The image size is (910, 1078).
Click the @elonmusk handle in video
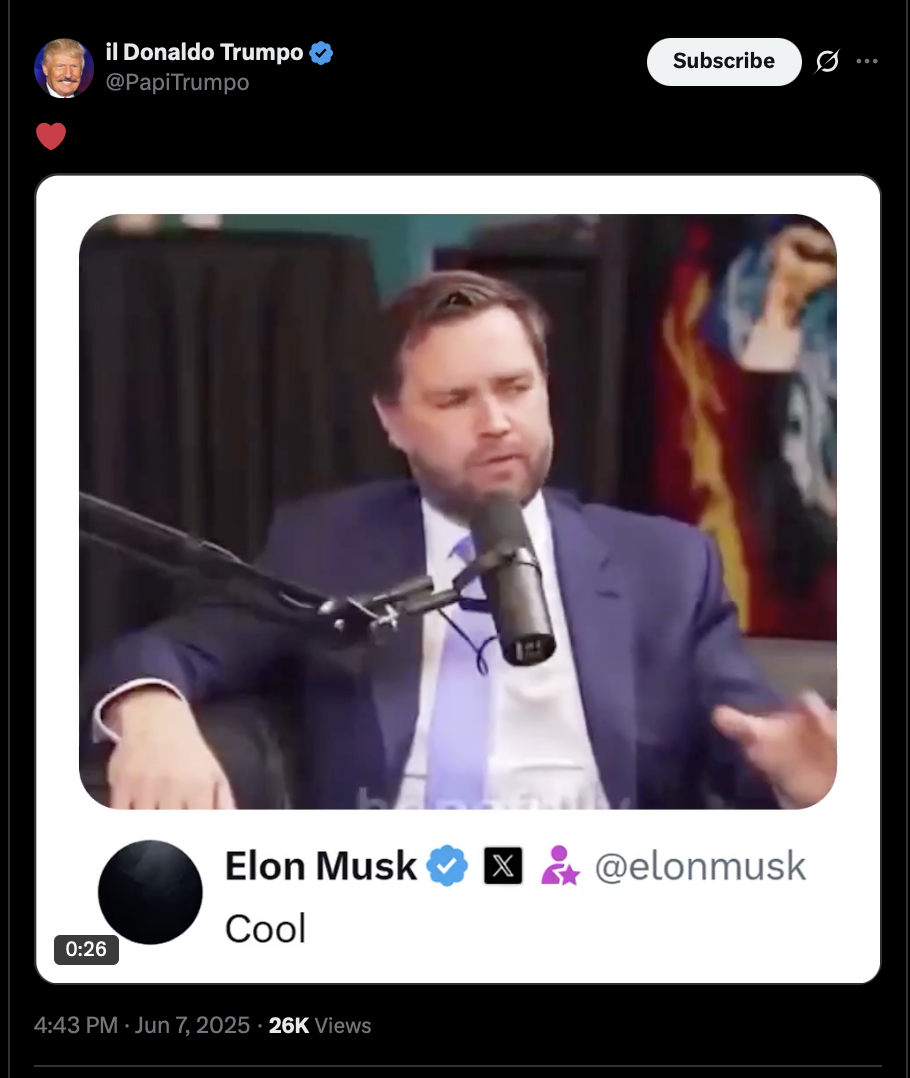[700, 866]
